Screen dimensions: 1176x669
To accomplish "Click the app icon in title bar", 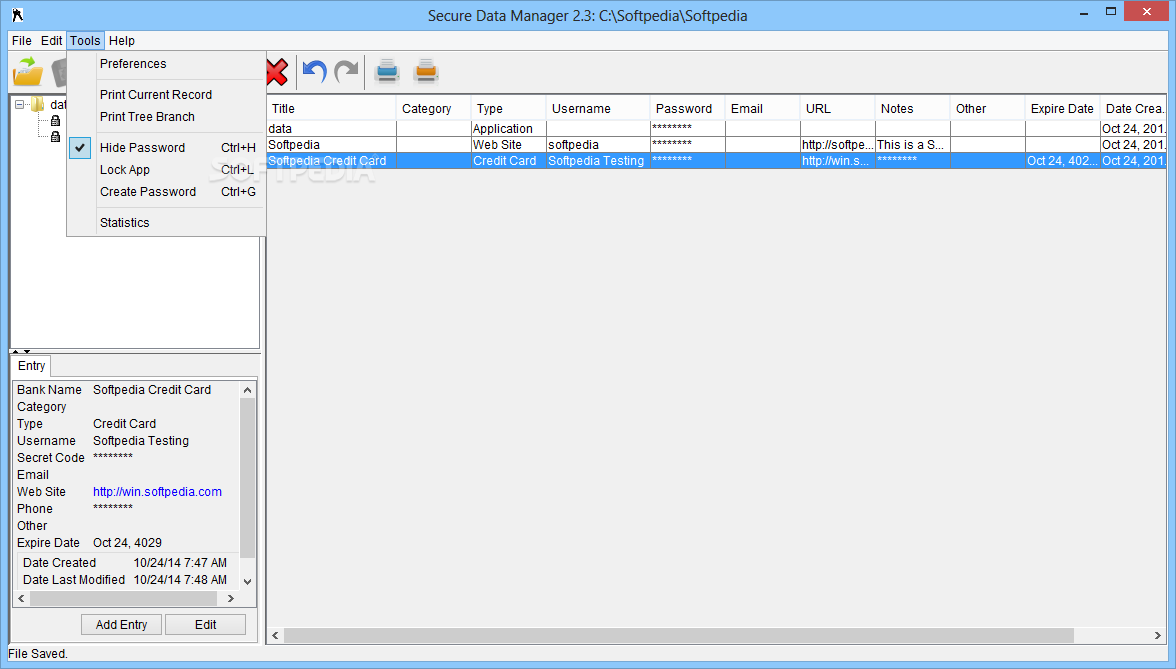I will pyautogui.click(x=17, y=15).
